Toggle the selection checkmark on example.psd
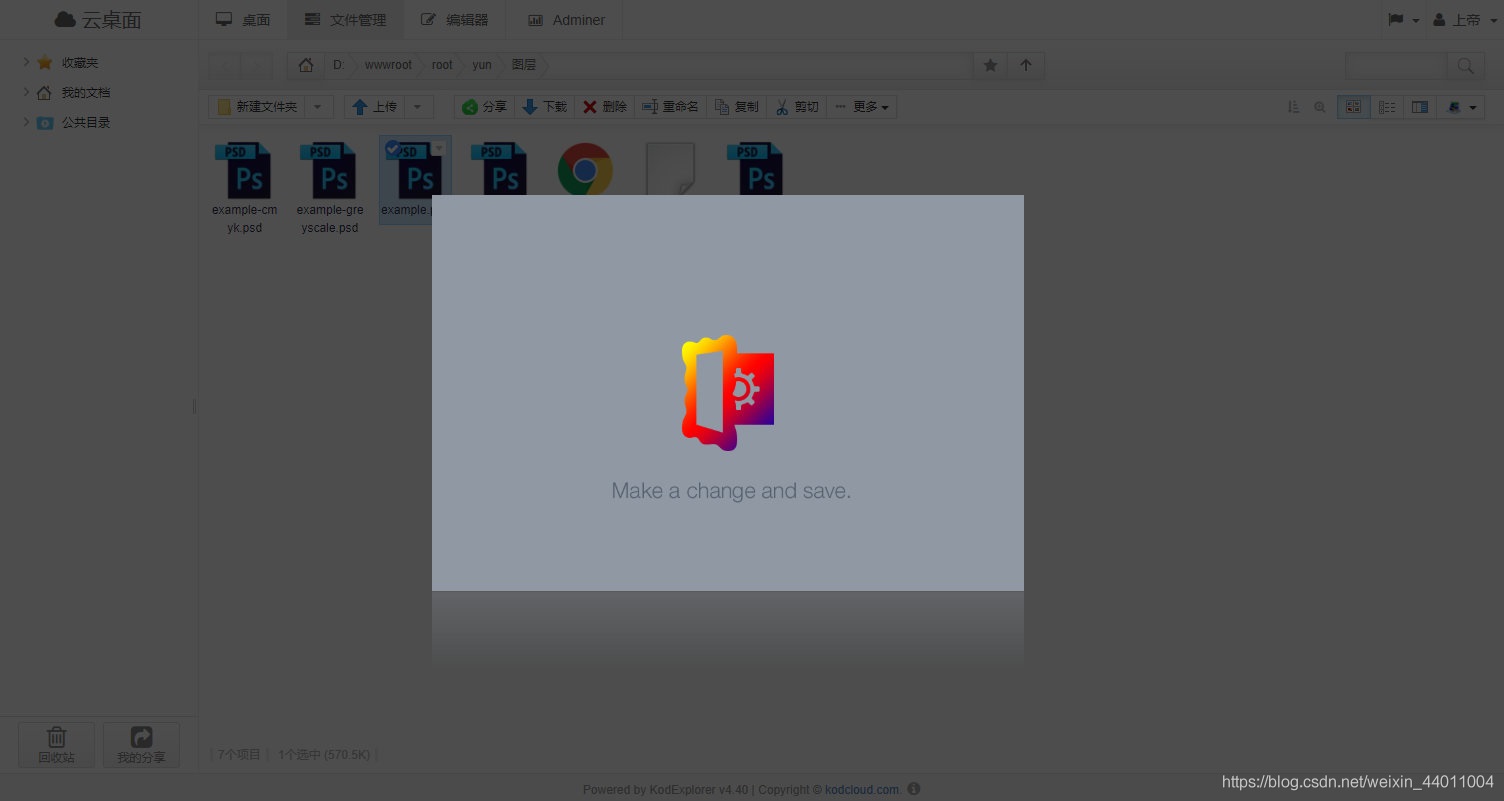The width and height of the screenshot is (1504, 801). click(392, 148)
